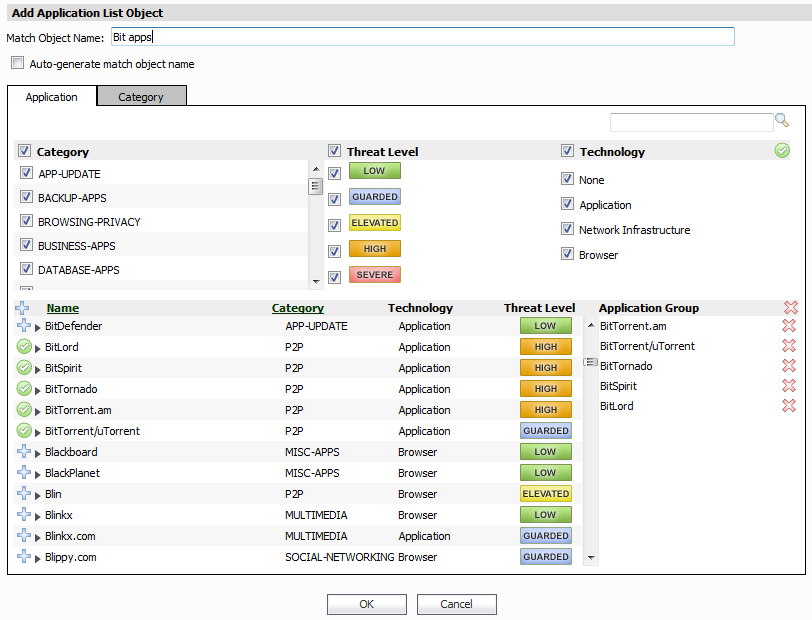
Task: Click category list scroll-down arrow
Action: pos(316,282)
